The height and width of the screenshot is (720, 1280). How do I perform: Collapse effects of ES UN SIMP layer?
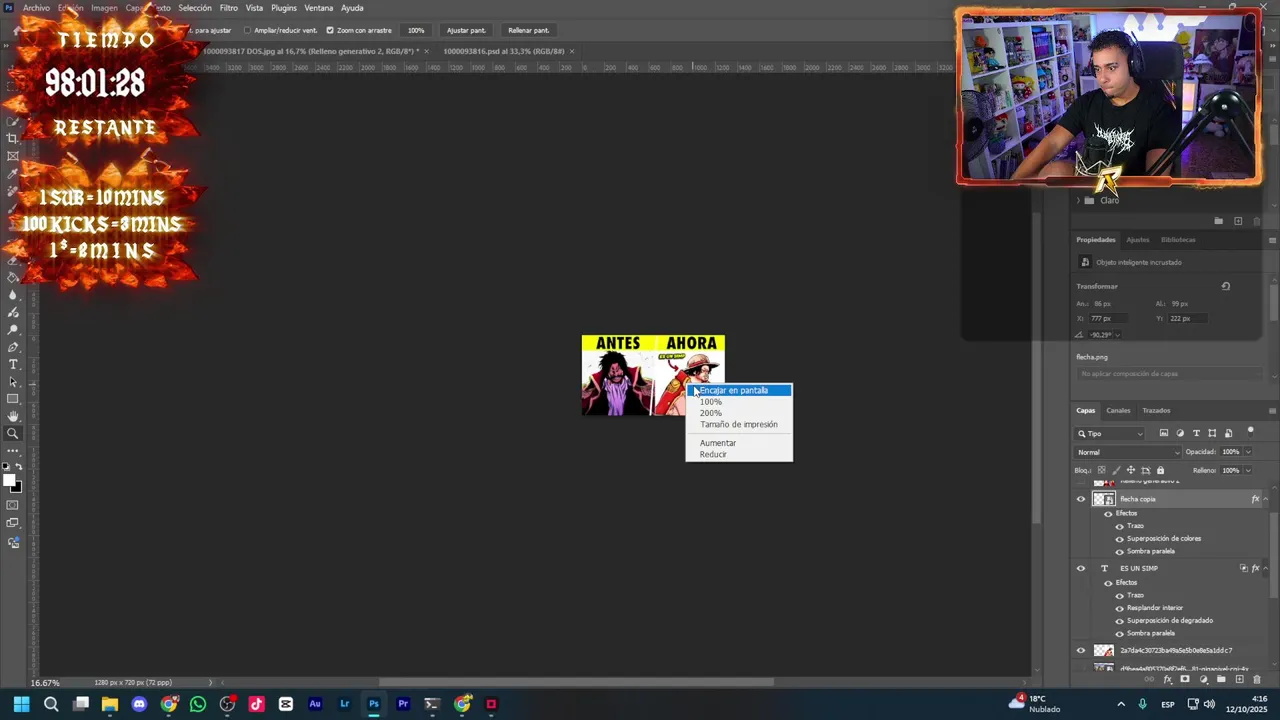(1266, 568)
